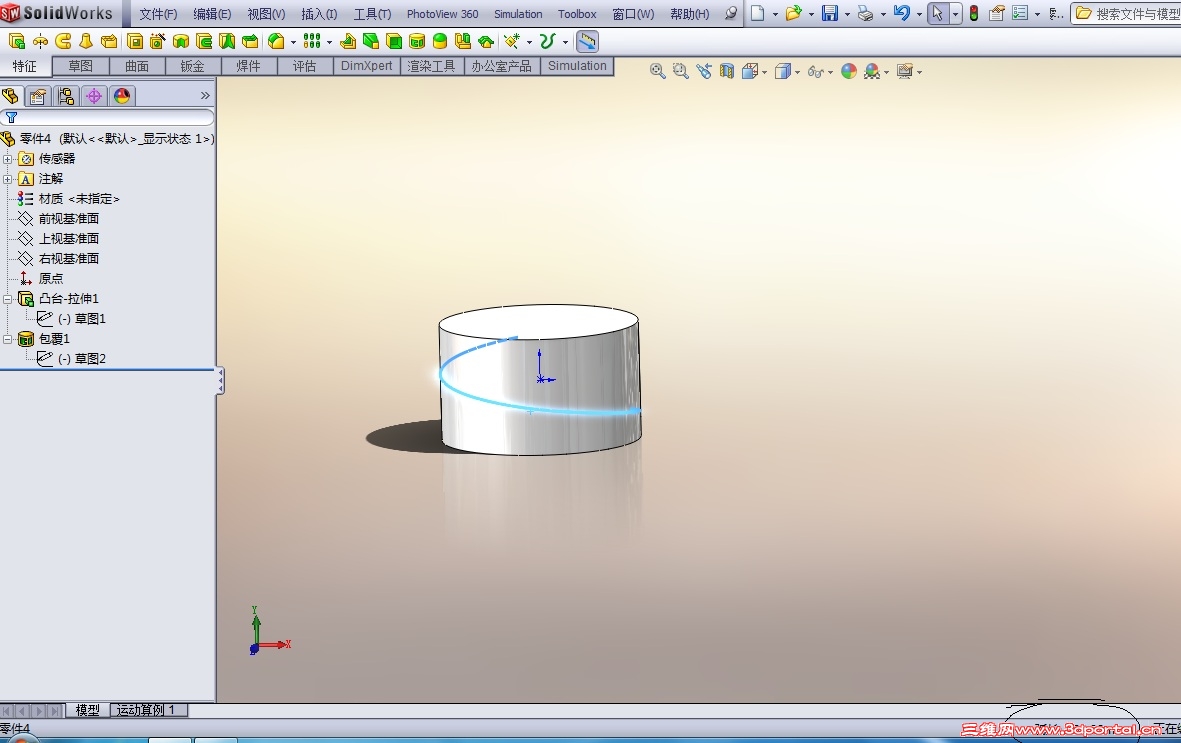
Task: Toggle the Section View icon
Action: coord(727,72)
